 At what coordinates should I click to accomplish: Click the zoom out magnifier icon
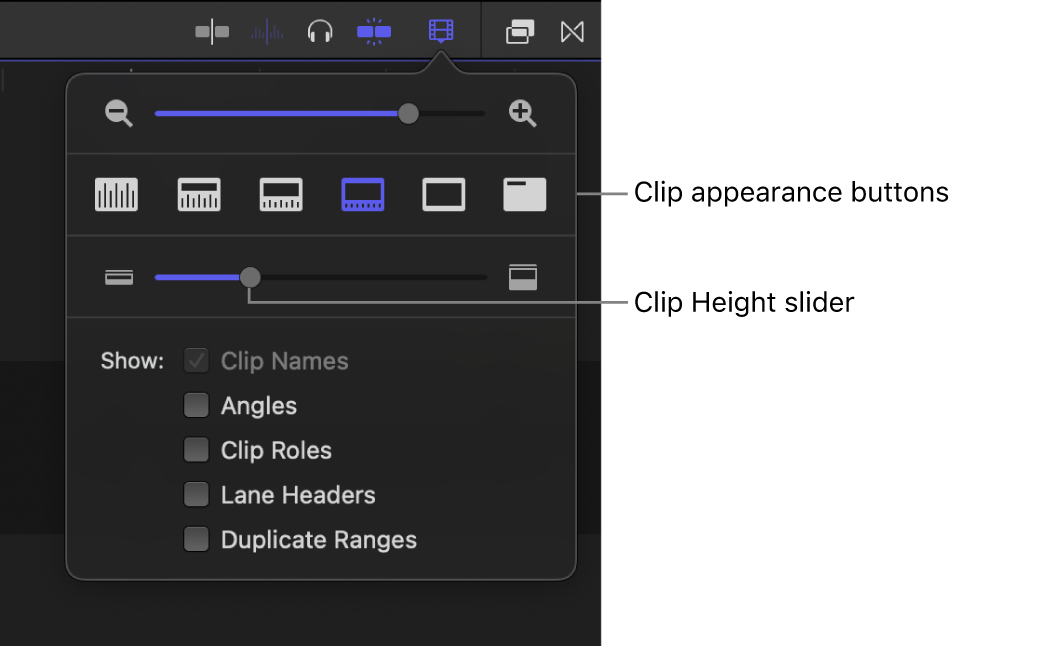(x=118, y=113)
